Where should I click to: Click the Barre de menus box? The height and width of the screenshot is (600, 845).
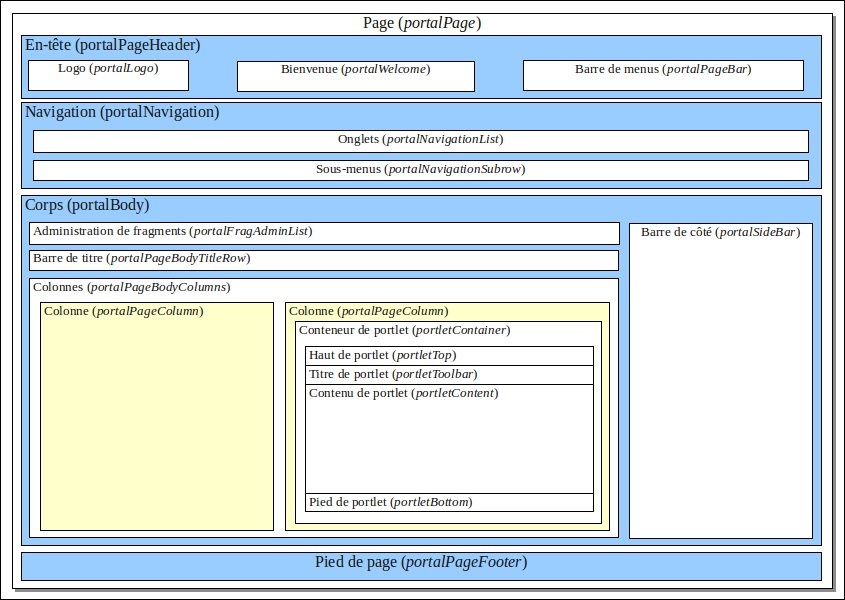(662, 75)
